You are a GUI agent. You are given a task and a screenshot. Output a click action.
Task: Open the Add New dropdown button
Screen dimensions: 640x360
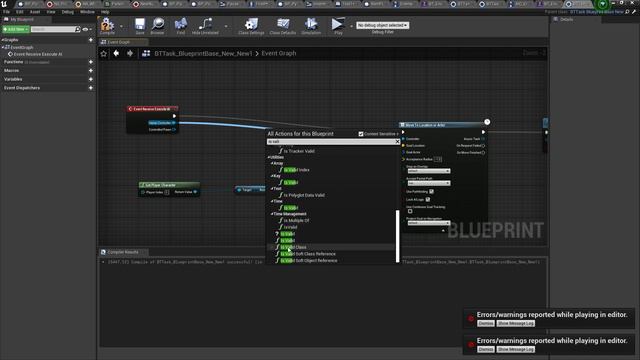[x=16, y=29]
